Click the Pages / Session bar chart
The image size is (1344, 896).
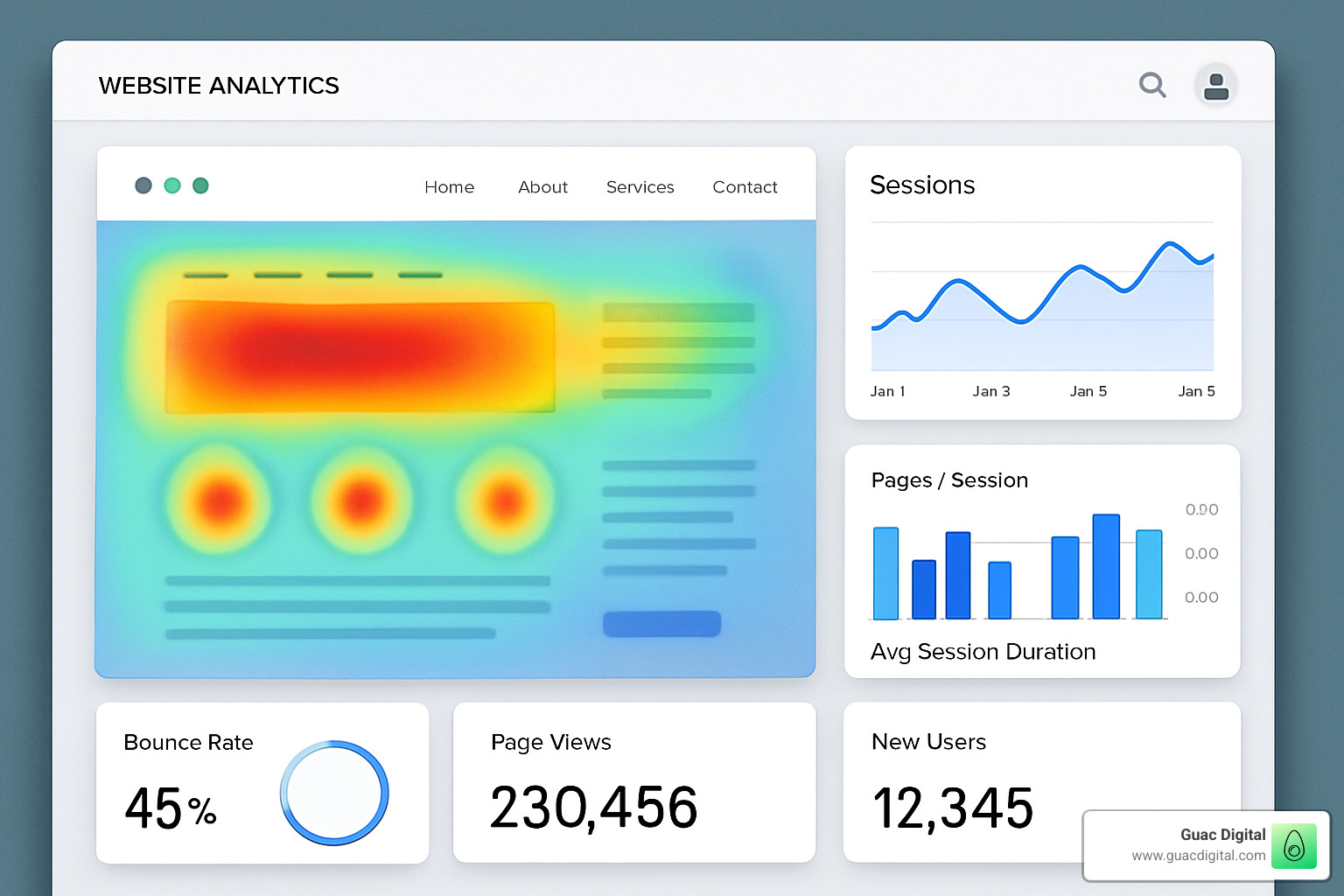click(x=1018, y=567)
